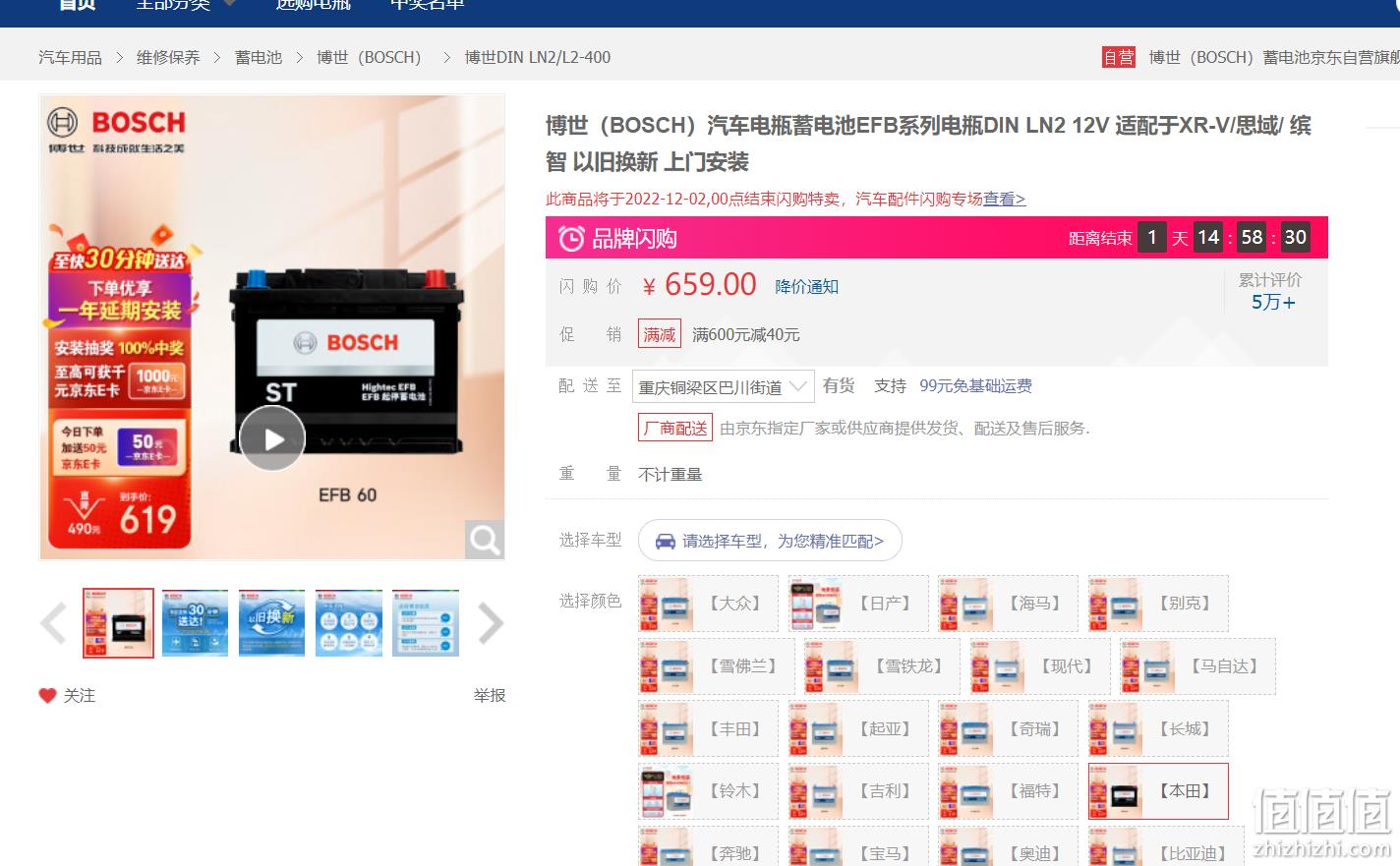This screenshot has height=866, width=1400.
Task: Choose the 奥迪 option
Action: (x=1008, y=846)
